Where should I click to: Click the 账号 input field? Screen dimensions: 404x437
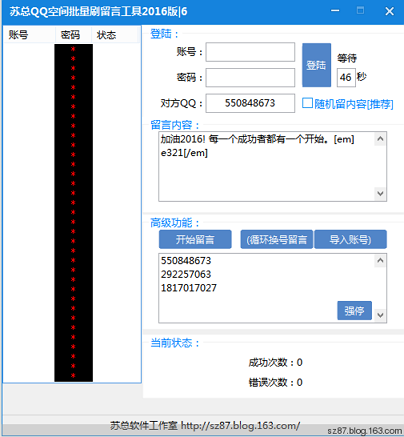point(250,52)
